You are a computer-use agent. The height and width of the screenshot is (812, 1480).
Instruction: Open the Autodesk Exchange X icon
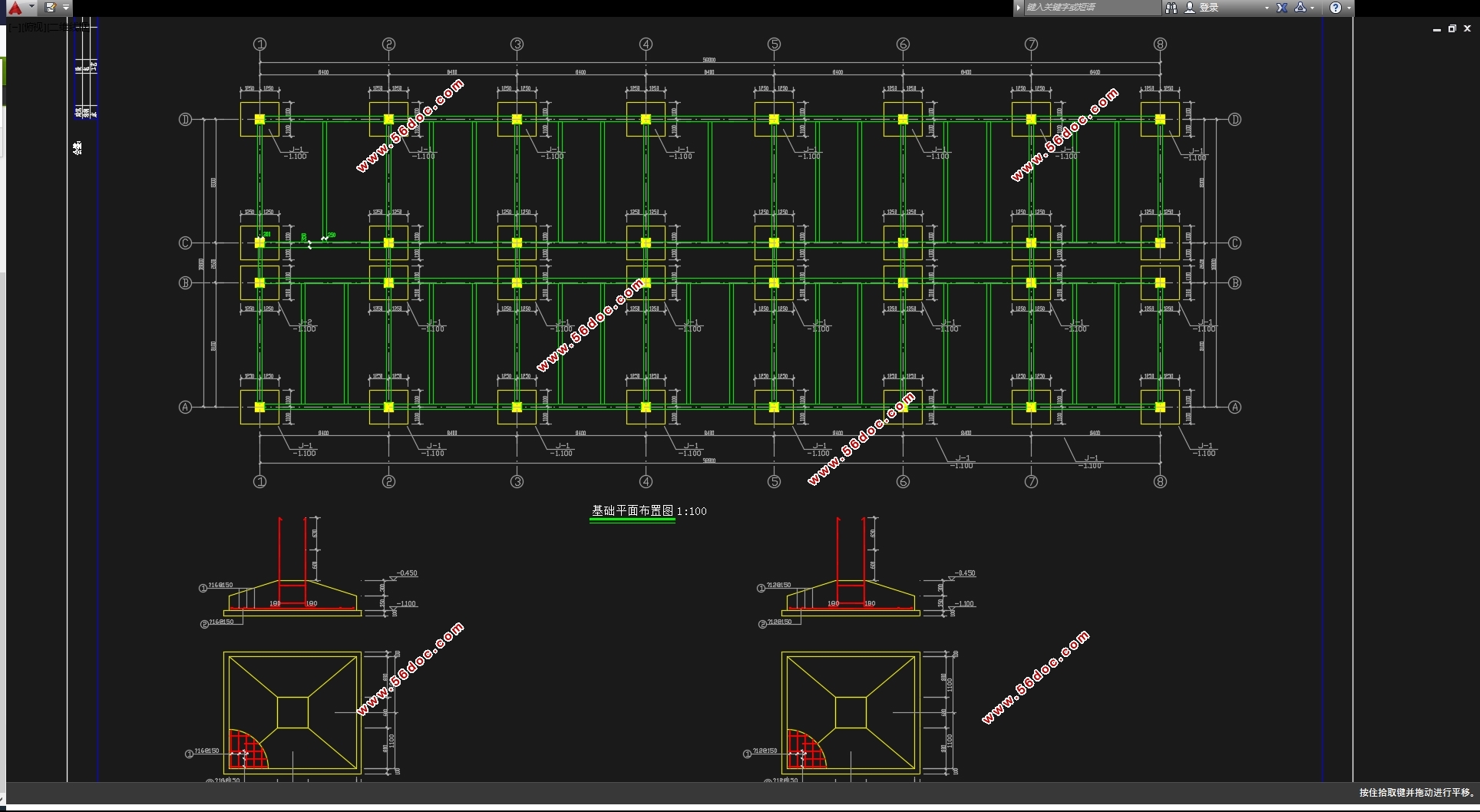1281,8
